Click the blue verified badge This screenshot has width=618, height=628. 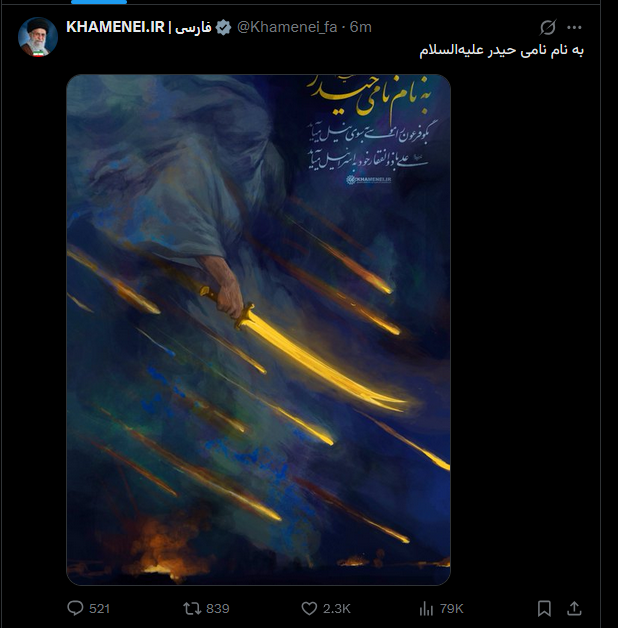(x=223, y=27)
